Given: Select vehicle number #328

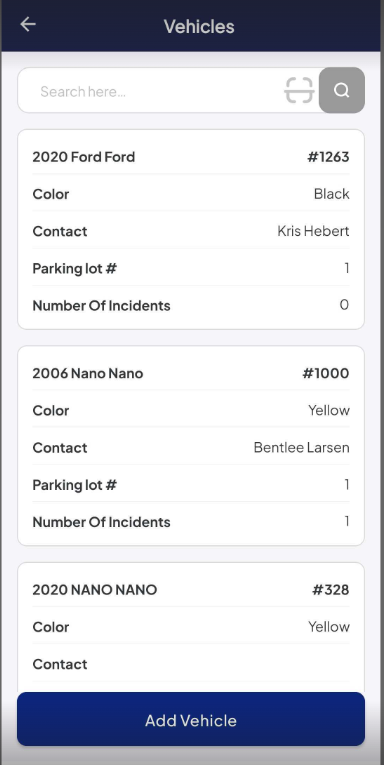Looking at the screenshot, I should click(x=331, y=590).
